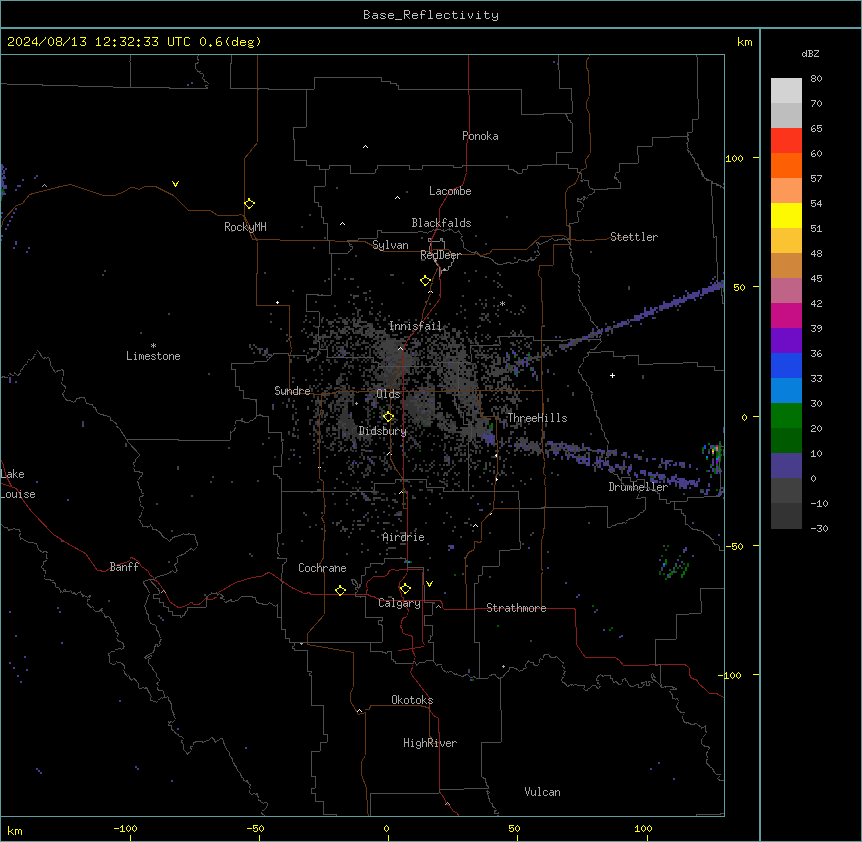
Task: Click the yellow diamond marker above Calgary label
Action: (405, 589)
